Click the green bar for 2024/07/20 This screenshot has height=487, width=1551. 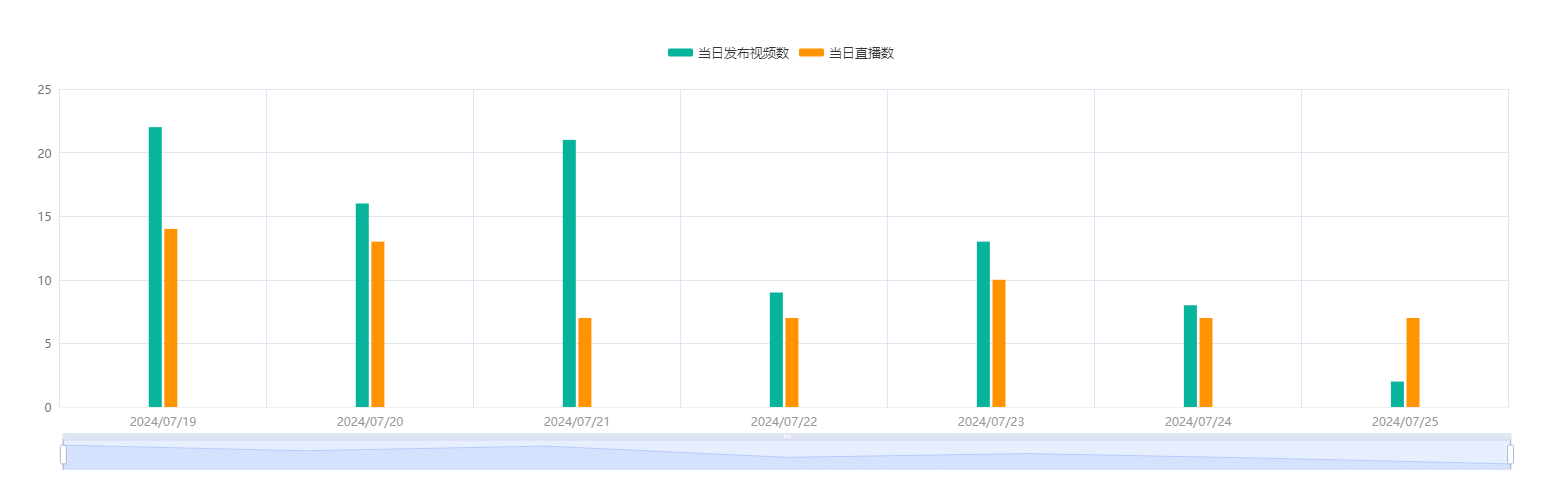pos(362,305)
